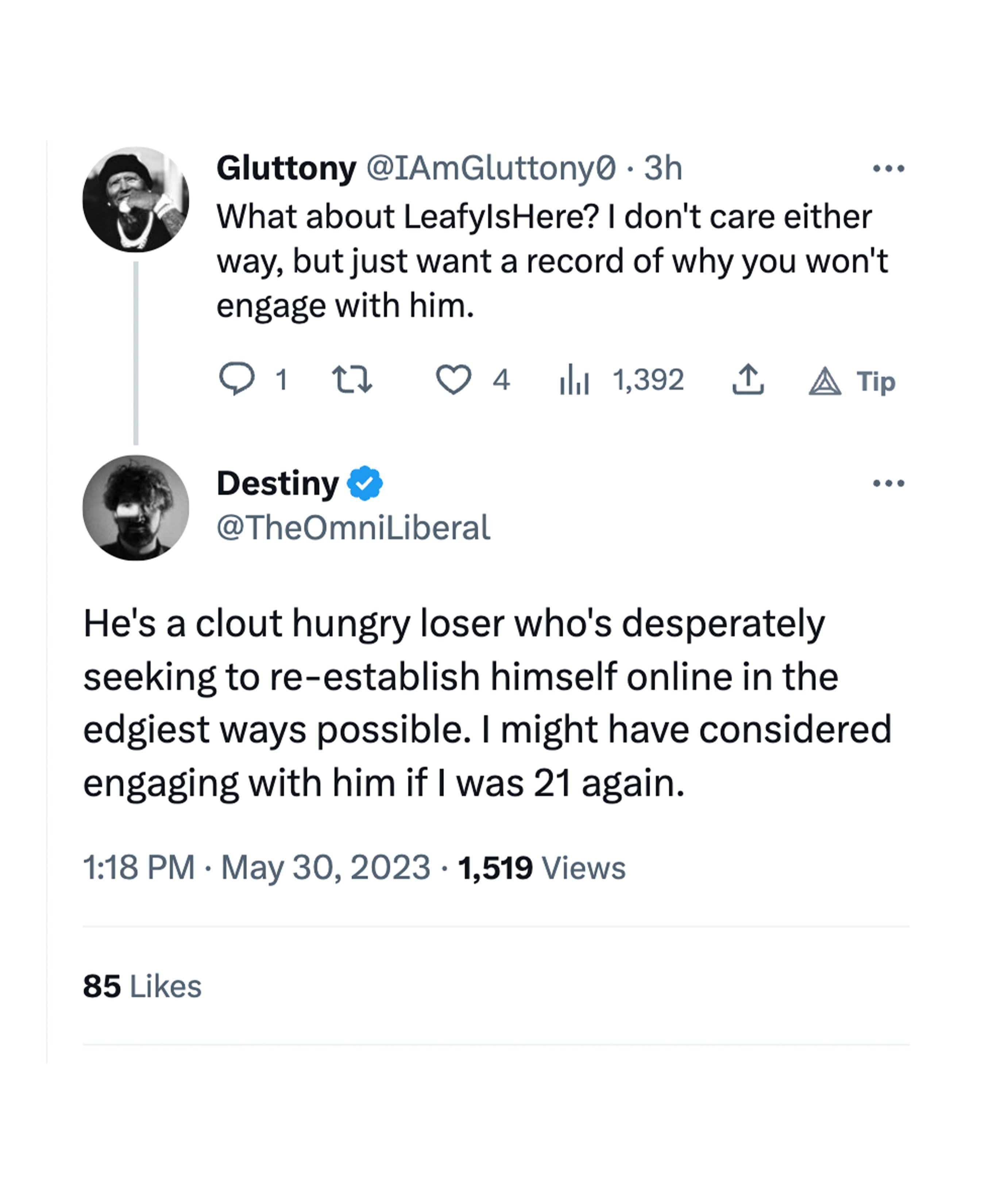Open view analytics bar-chart icon on Gluttony's tweet
985x1204 pixels.
[574, 379]
